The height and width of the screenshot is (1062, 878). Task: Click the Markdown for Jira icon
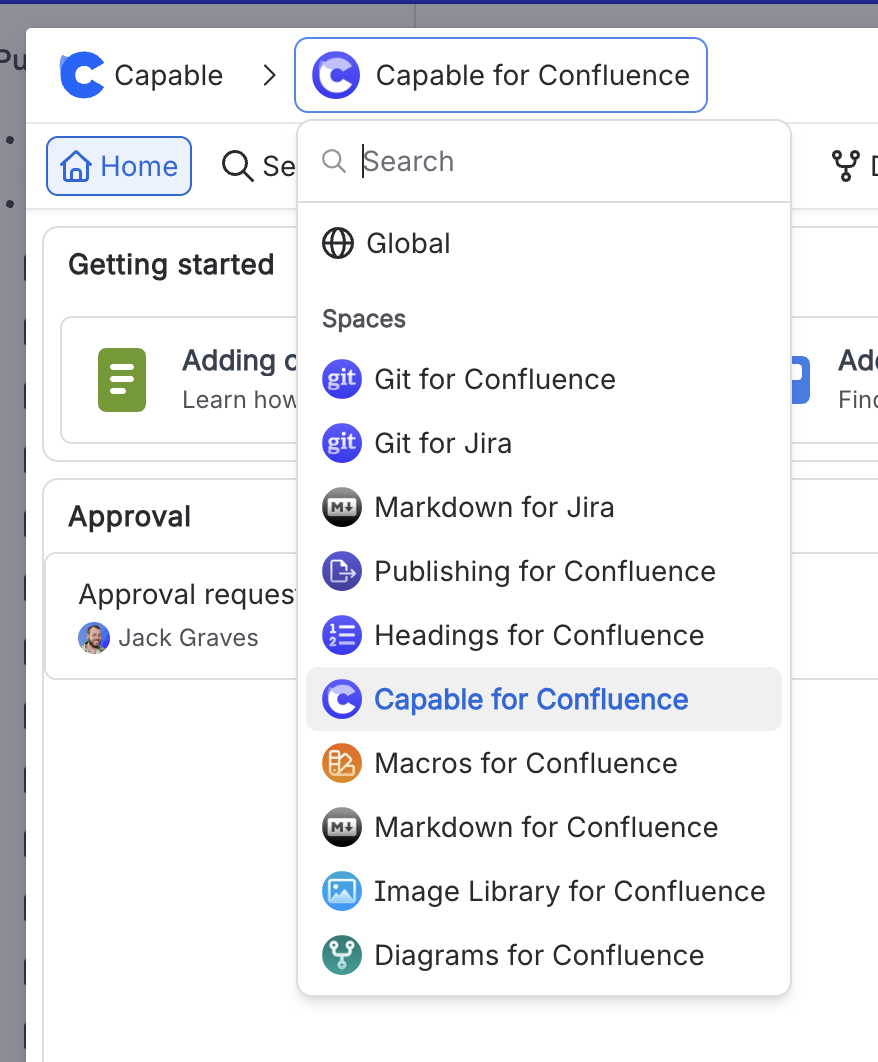[x=341, y=508]
